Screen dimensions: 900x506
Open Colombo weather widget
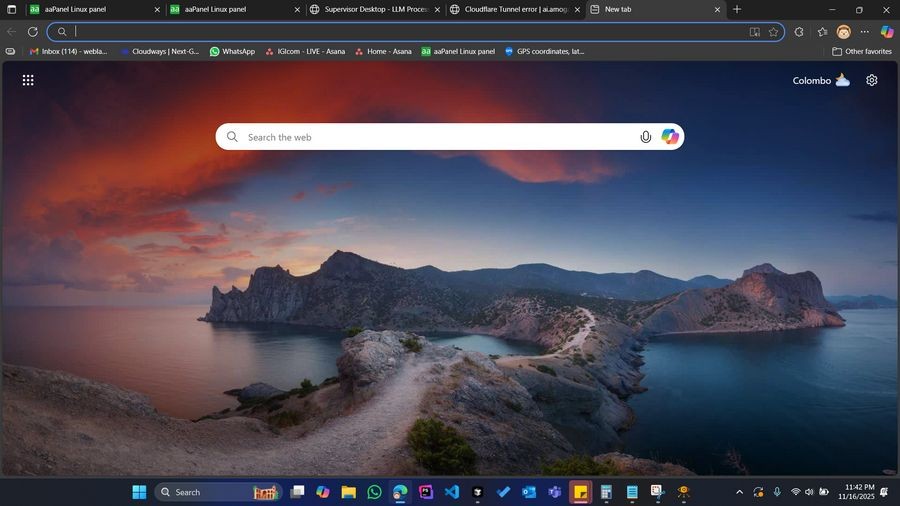tap(821, 80)
